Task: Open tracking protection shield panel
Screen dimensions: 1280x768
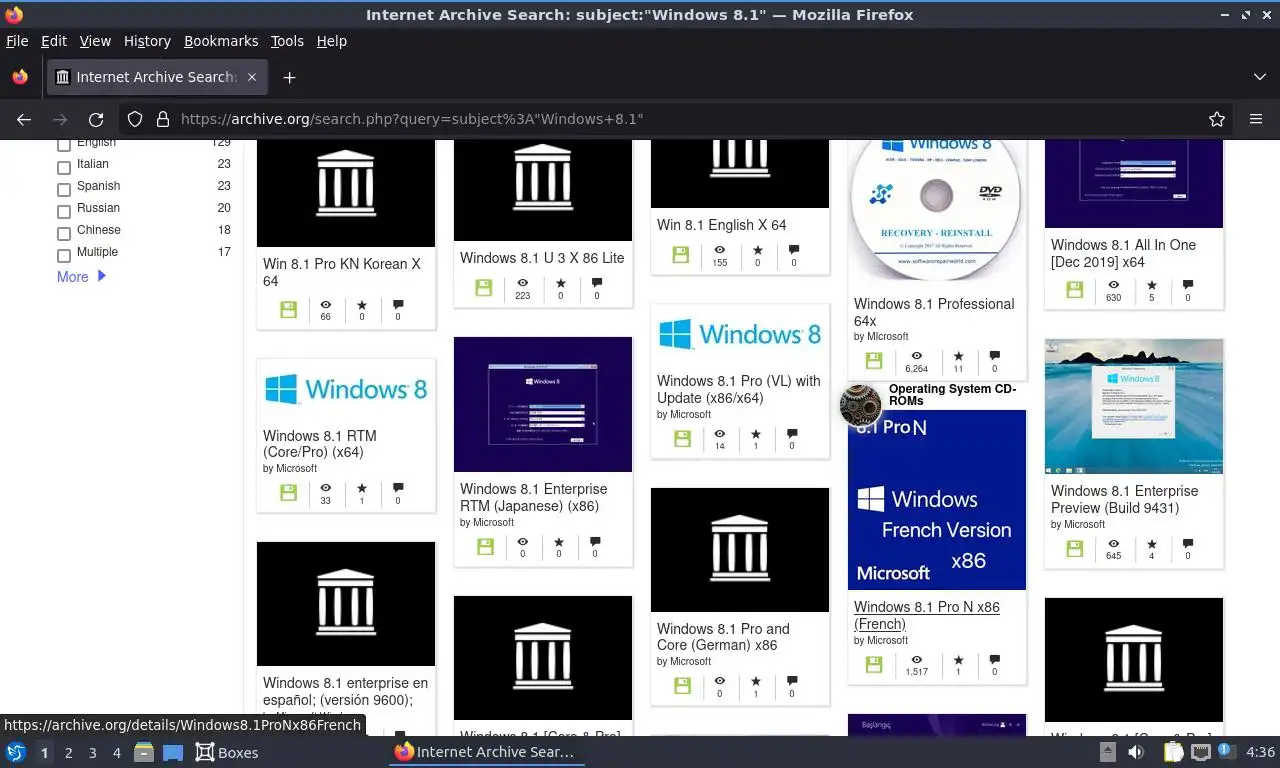Action: 135,119
